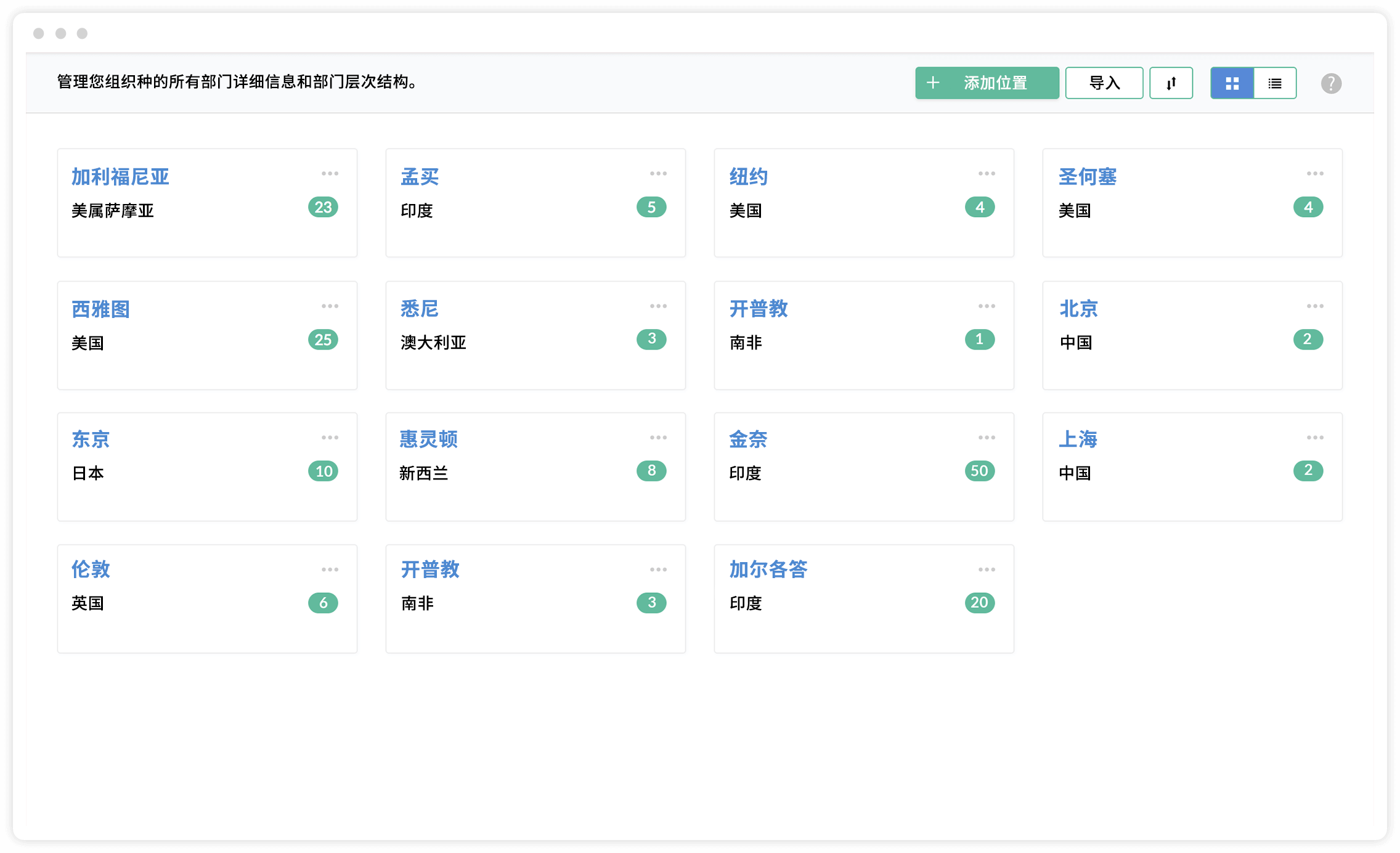Open the three-dot menu on 金奈
The width and height of the screenshot is (1400, 853).
click(x=987, y=438)
